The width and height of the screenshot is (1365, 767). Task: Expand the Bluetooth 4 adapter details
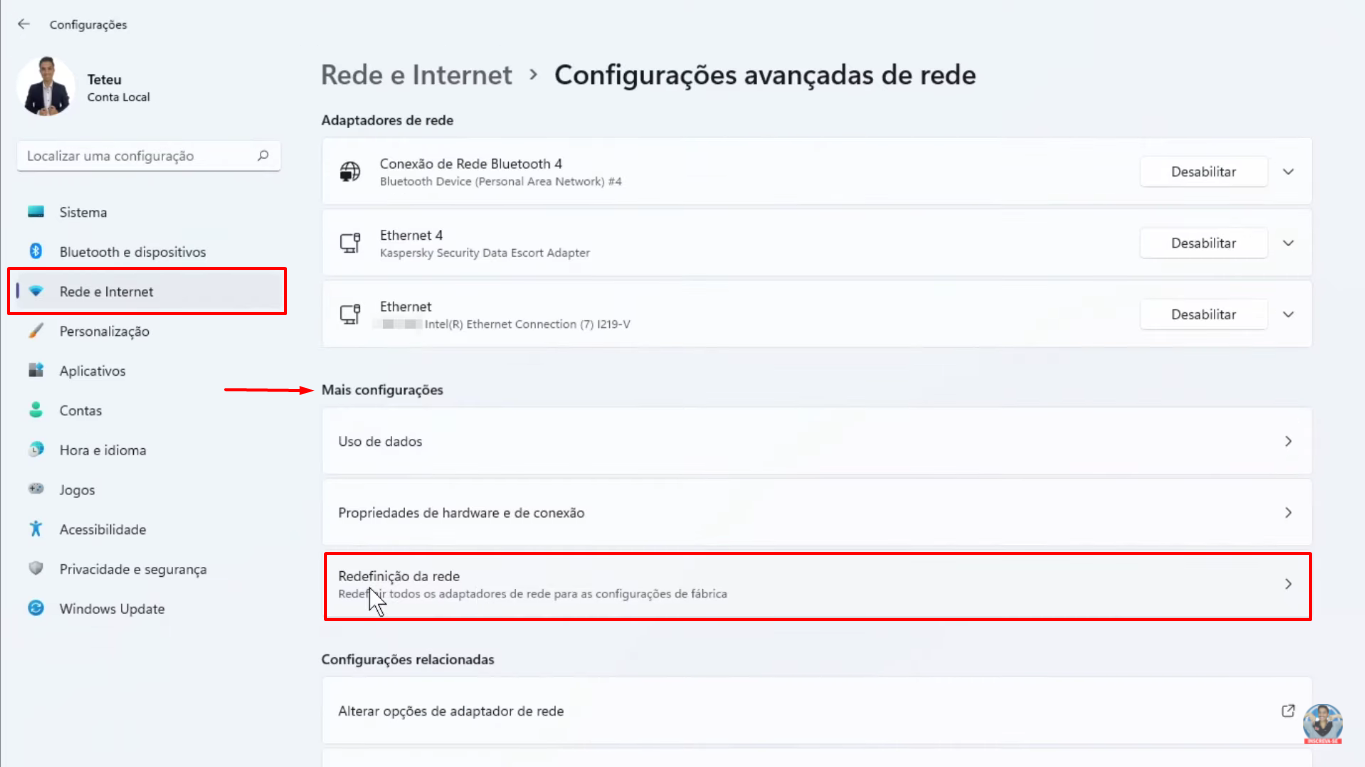pos(1288,172)
